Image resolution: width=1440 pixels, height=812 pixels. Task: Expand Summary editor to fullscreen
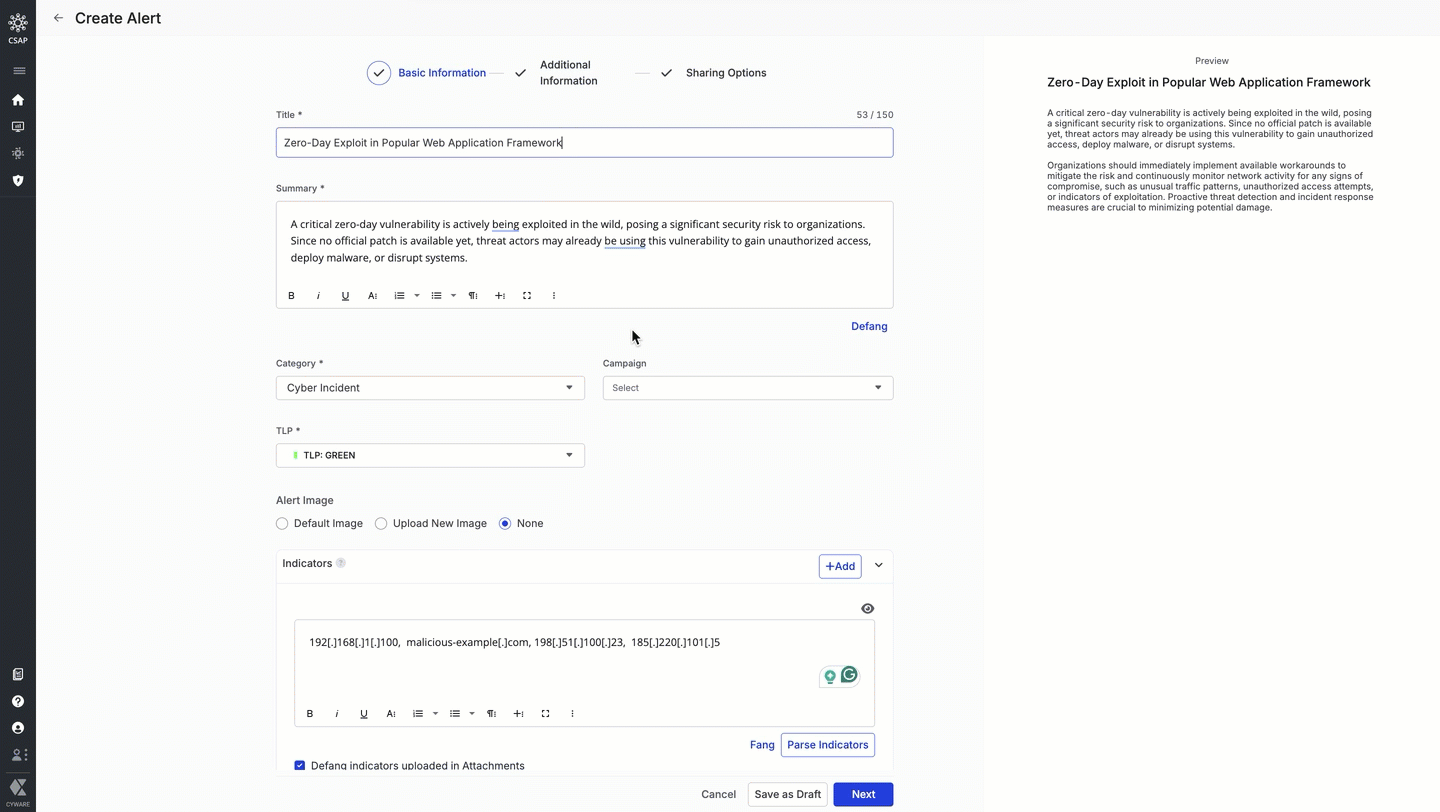point(527,296)
